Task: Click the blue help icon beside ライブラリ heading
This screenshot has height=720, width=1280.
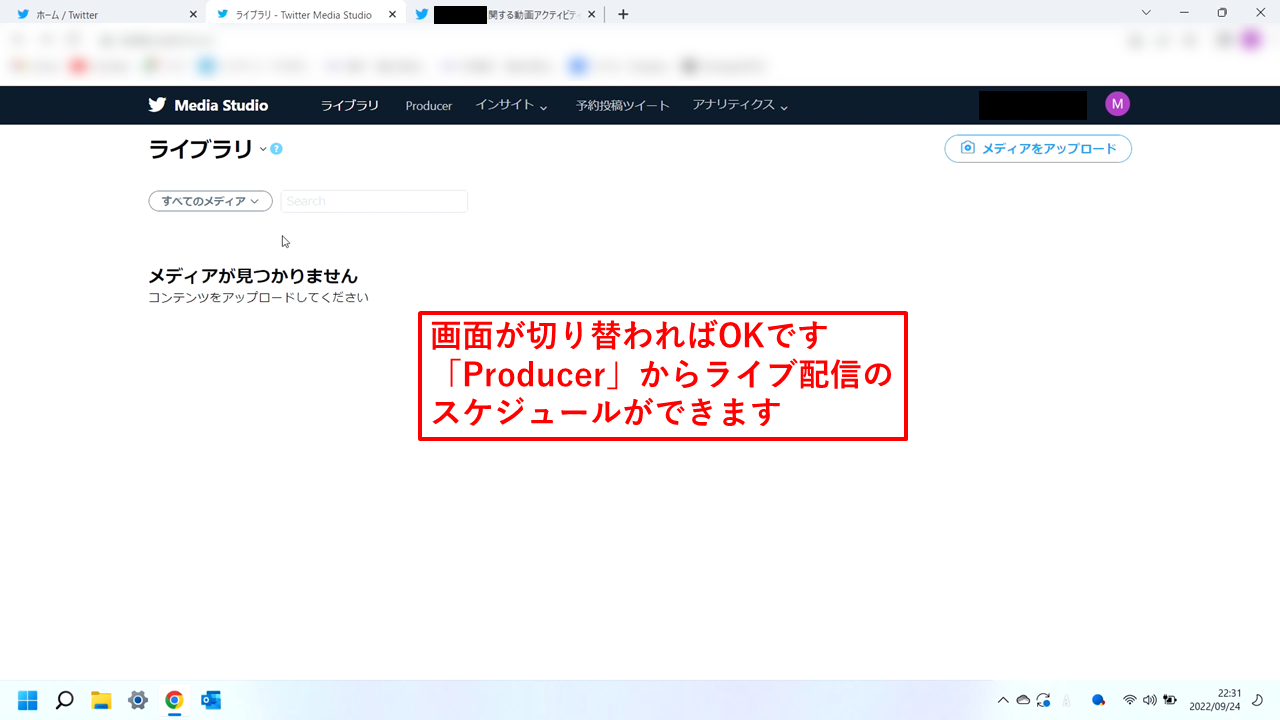Action: coord(276,148)
